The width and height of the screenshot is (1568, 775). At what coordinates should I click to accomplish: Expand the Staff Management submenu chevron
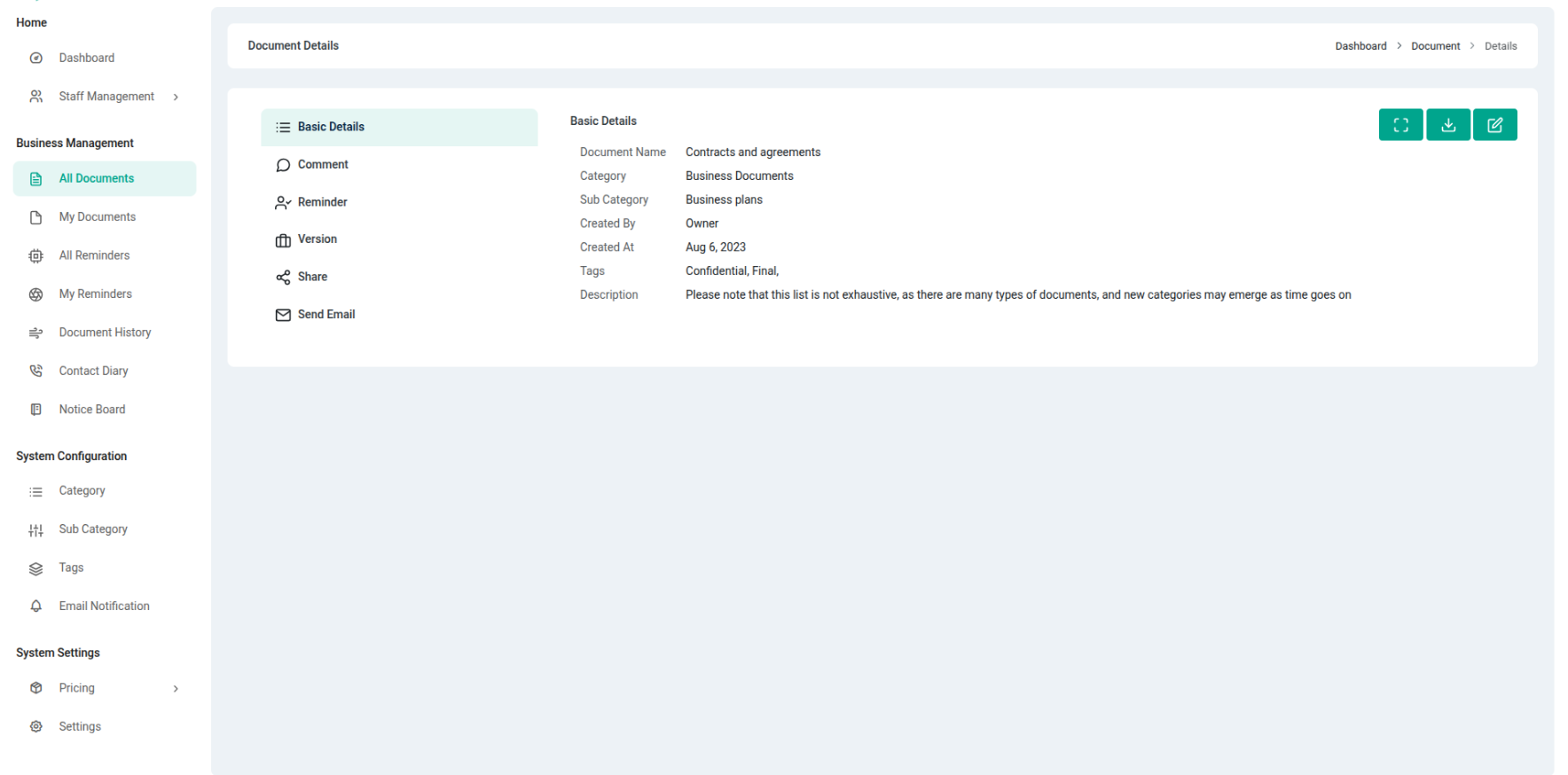click(176, 97)
